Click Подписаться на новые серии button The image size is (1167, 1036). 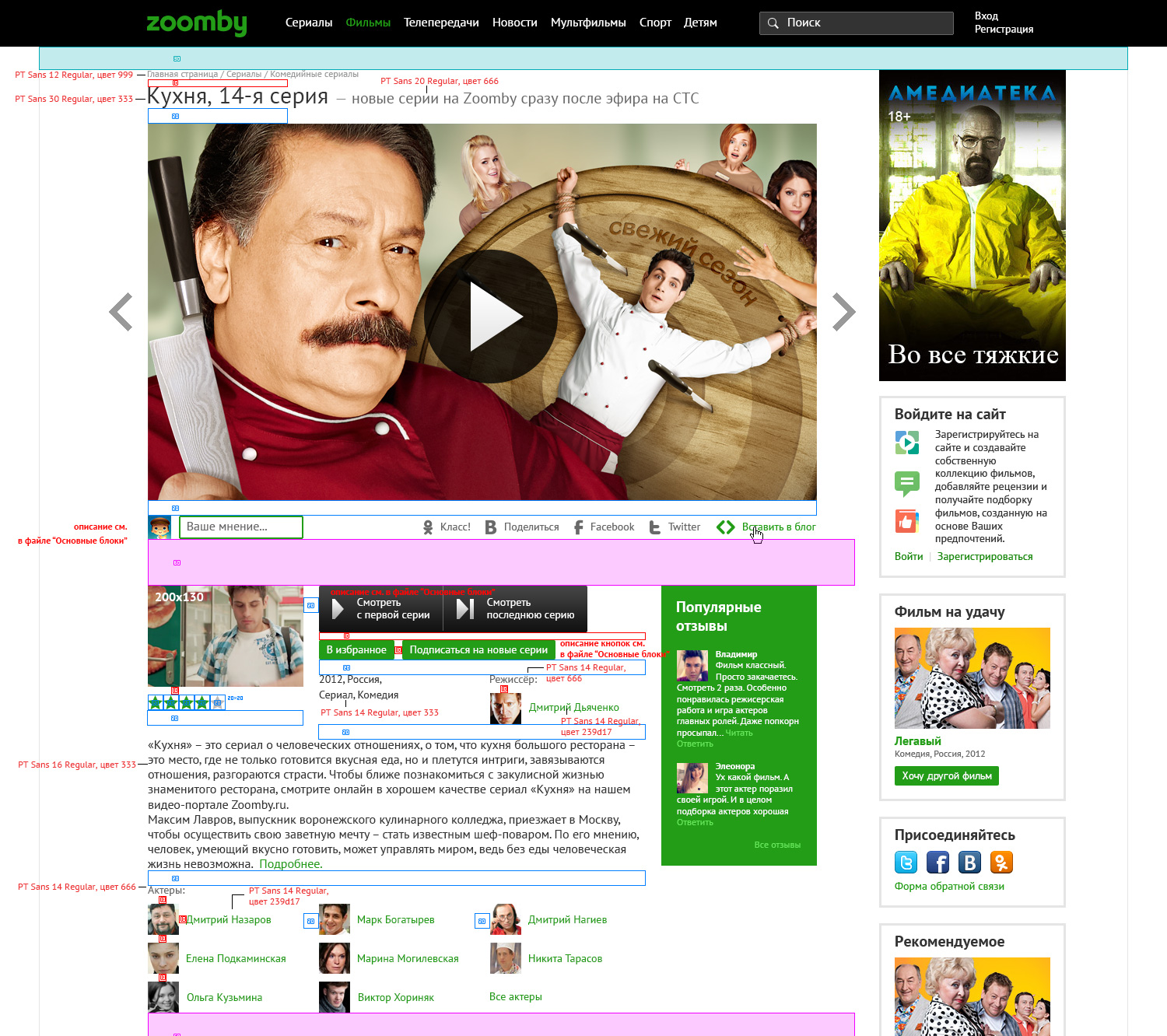tap(478, 650)
